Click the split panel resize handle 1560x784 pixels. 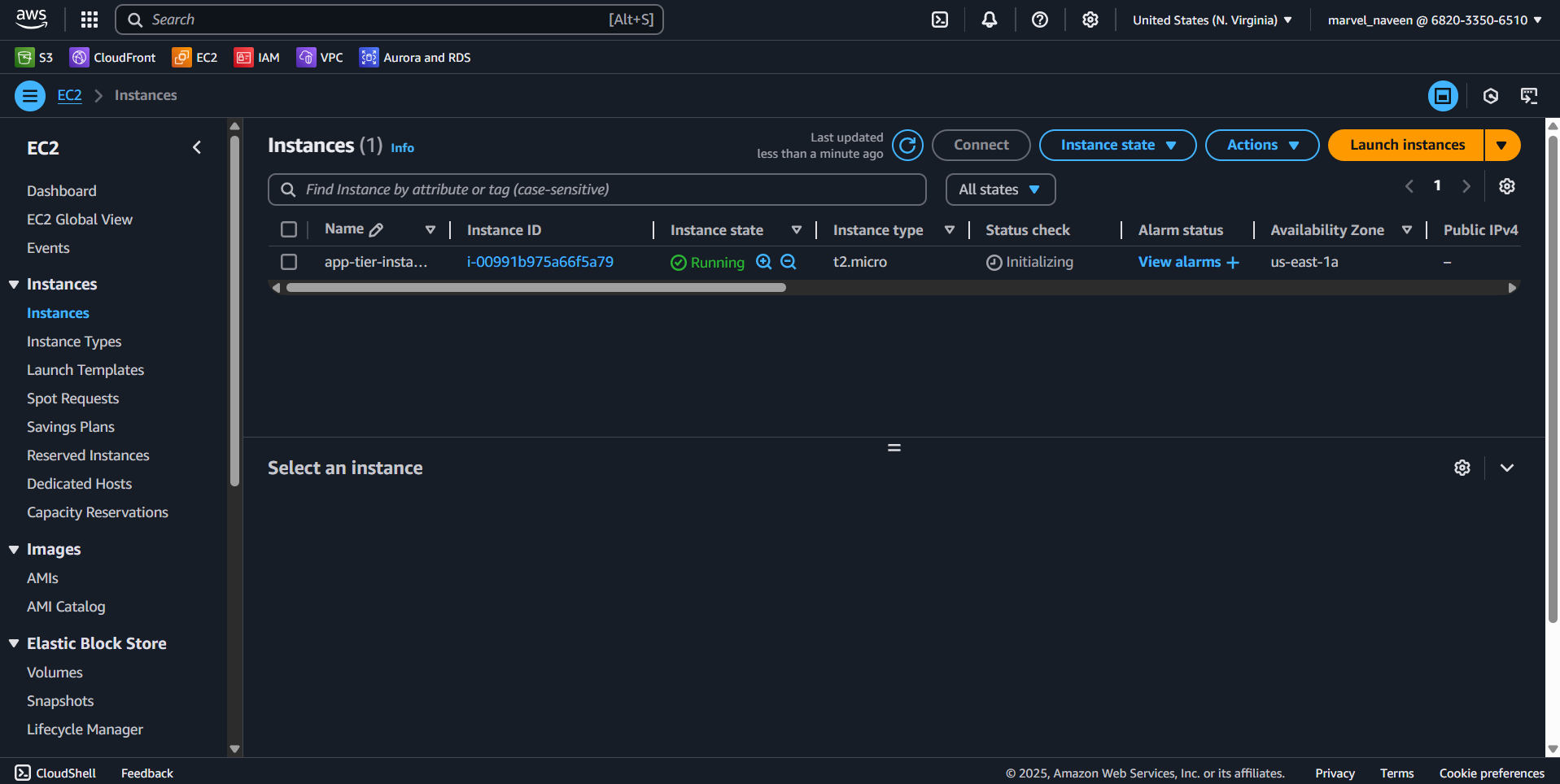click(894, 447)
